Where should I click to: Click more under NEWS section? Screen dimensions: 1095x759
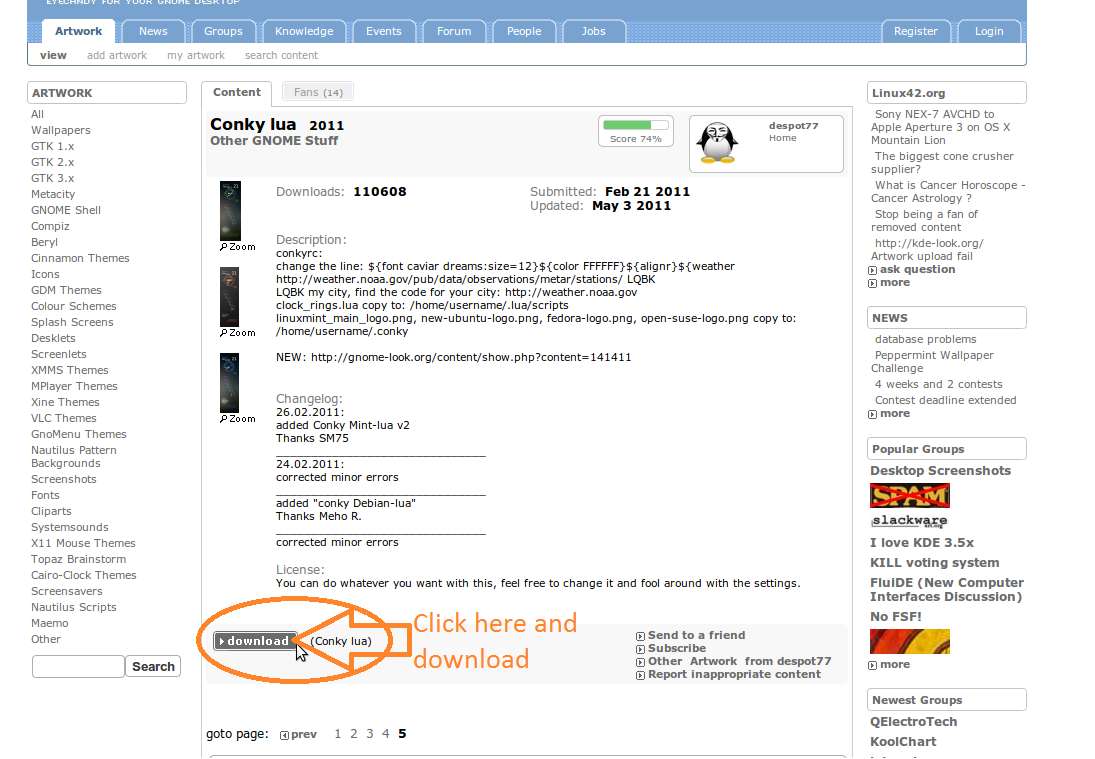point(895,413)
